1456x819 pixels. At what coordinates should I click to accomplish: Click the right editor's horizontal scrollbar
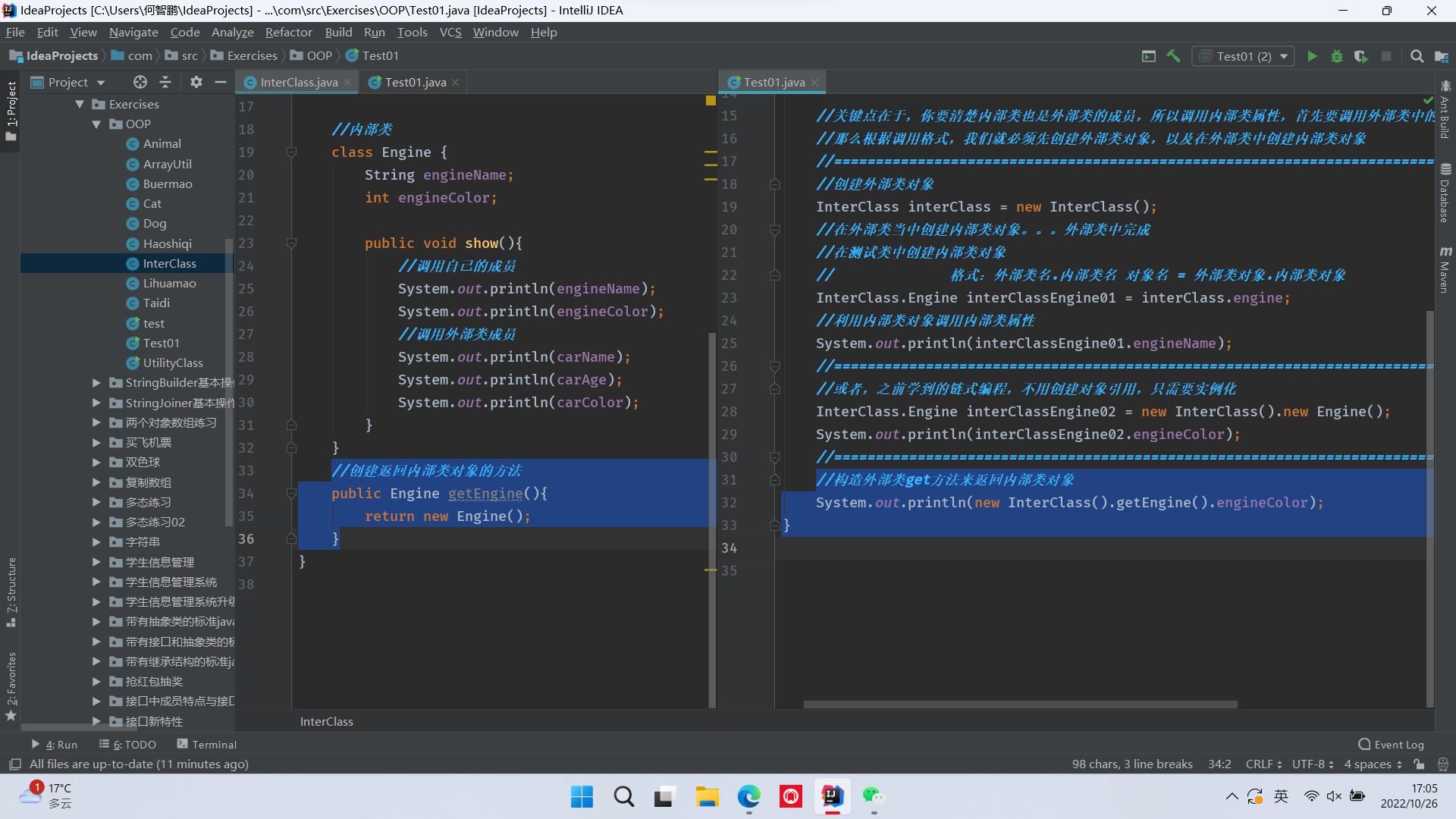pyautogui.click(x=1020, y=704)
